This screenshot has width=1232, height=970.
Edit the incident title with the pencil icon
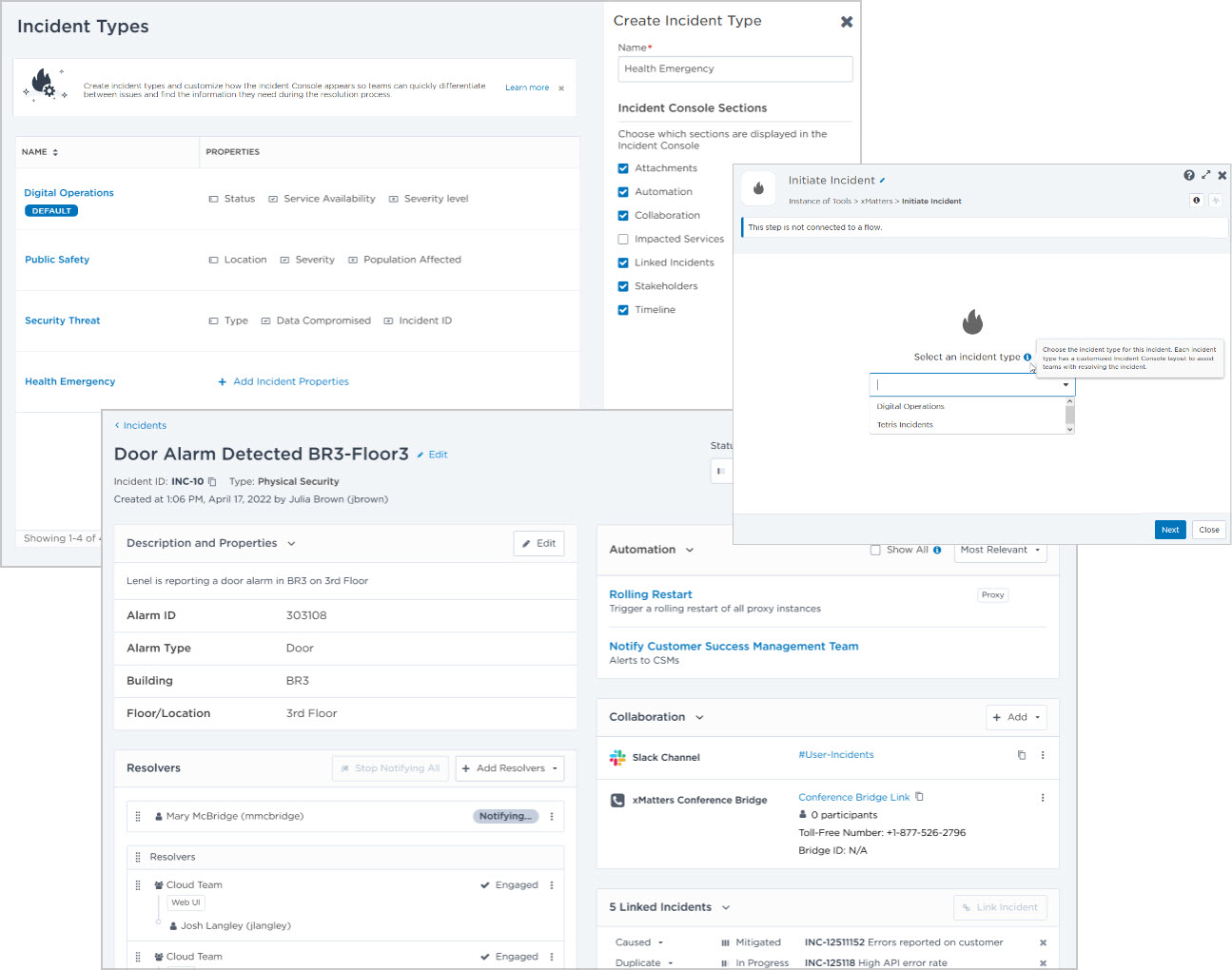coord(420,455)
